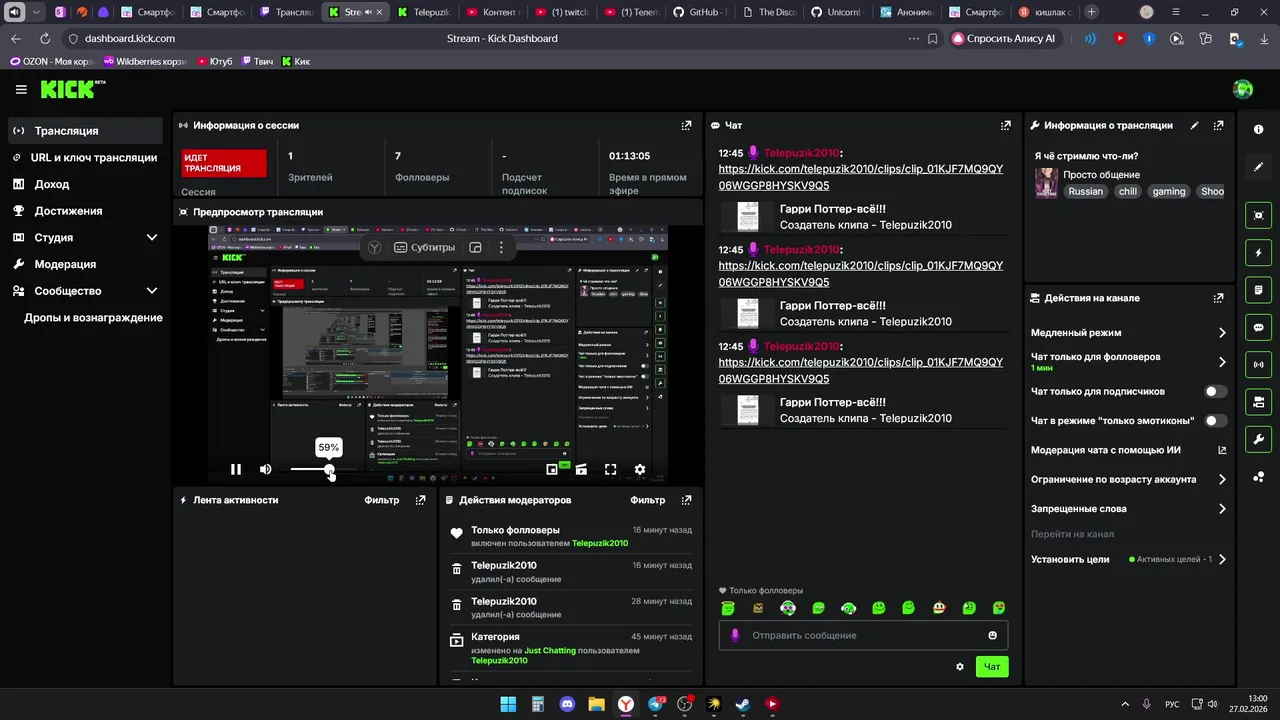The image size is (1280, 720).
Task: Select the gaming tag chip
Action: 1168,191
